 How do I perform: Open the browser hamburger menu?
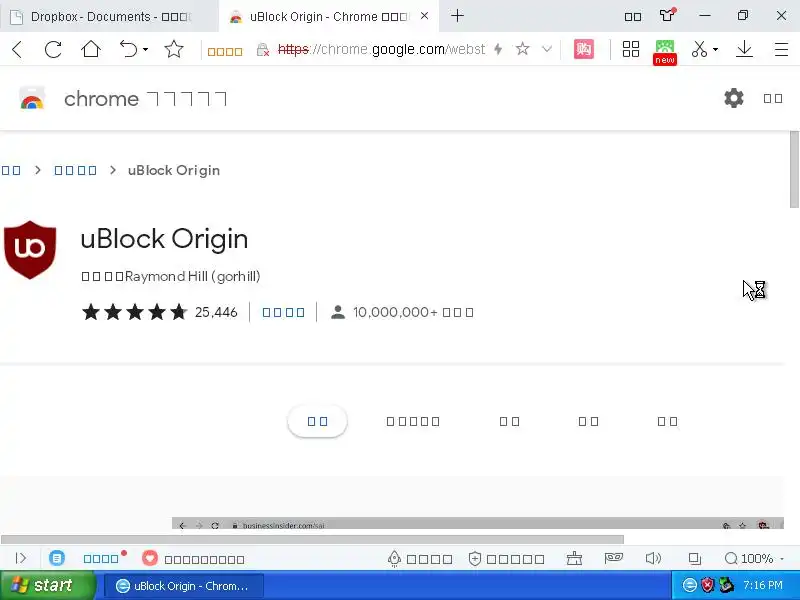click(781, 49)
